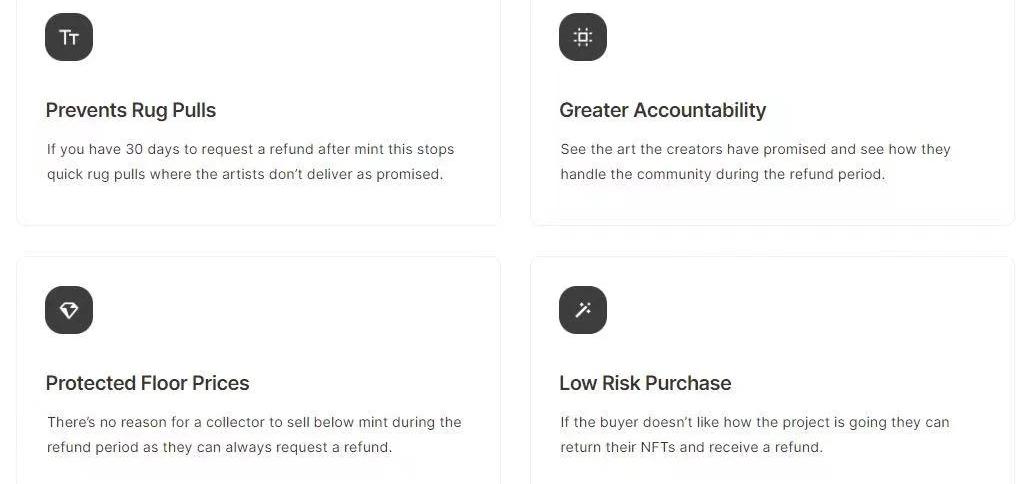Click the frame icon above Greater Accountability

click(583, 37)
